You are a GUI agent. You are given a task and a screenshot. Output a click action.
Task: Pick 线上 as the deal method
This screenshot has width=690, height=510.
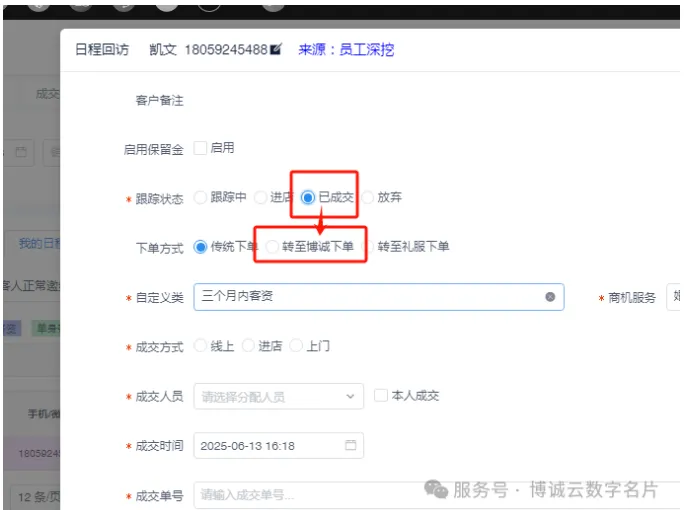[x=200, y=346]
